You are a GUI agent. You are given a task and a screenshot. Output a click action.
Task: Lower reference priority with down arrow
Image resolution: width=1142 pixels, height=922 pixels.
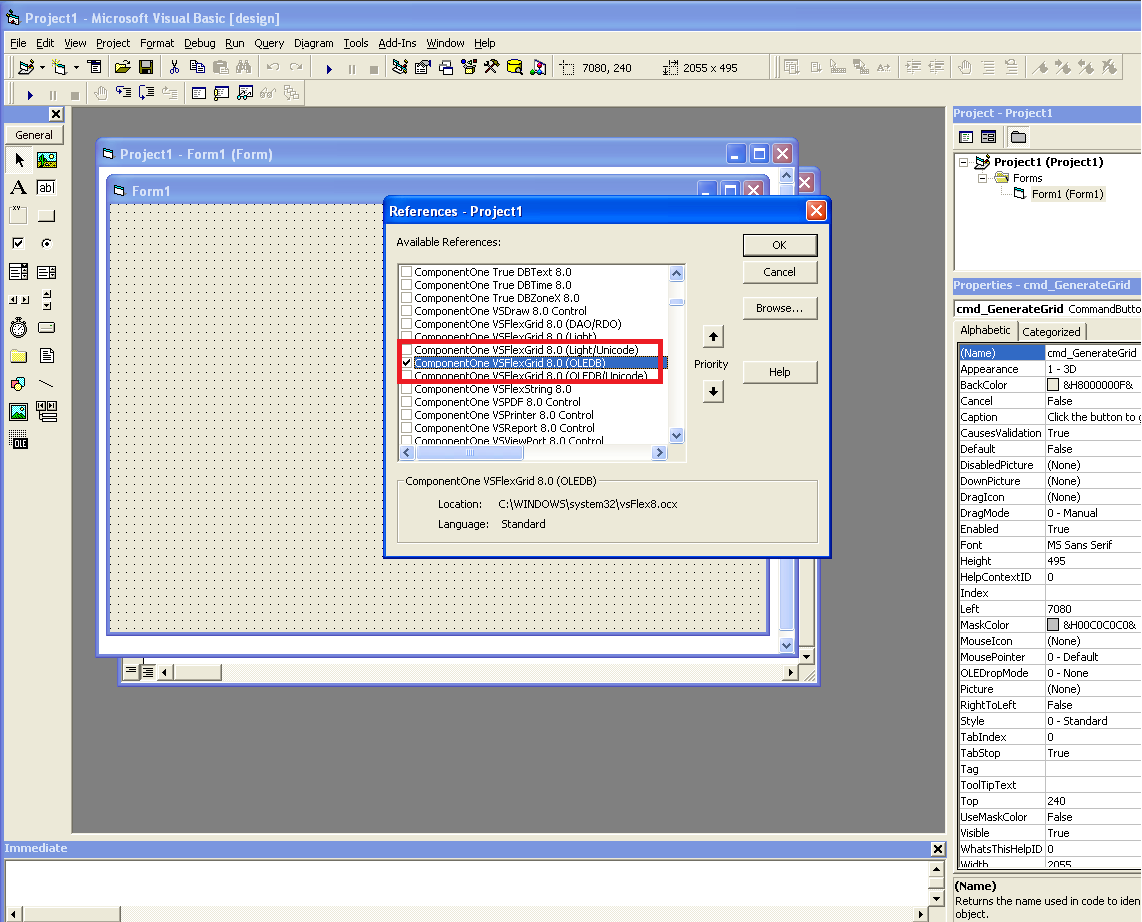(x=713, y=391)
